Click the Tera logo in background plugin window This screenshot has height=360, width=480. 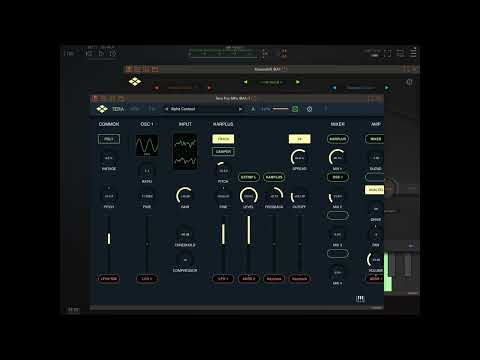pyautogui.click(x=135, y=81)
